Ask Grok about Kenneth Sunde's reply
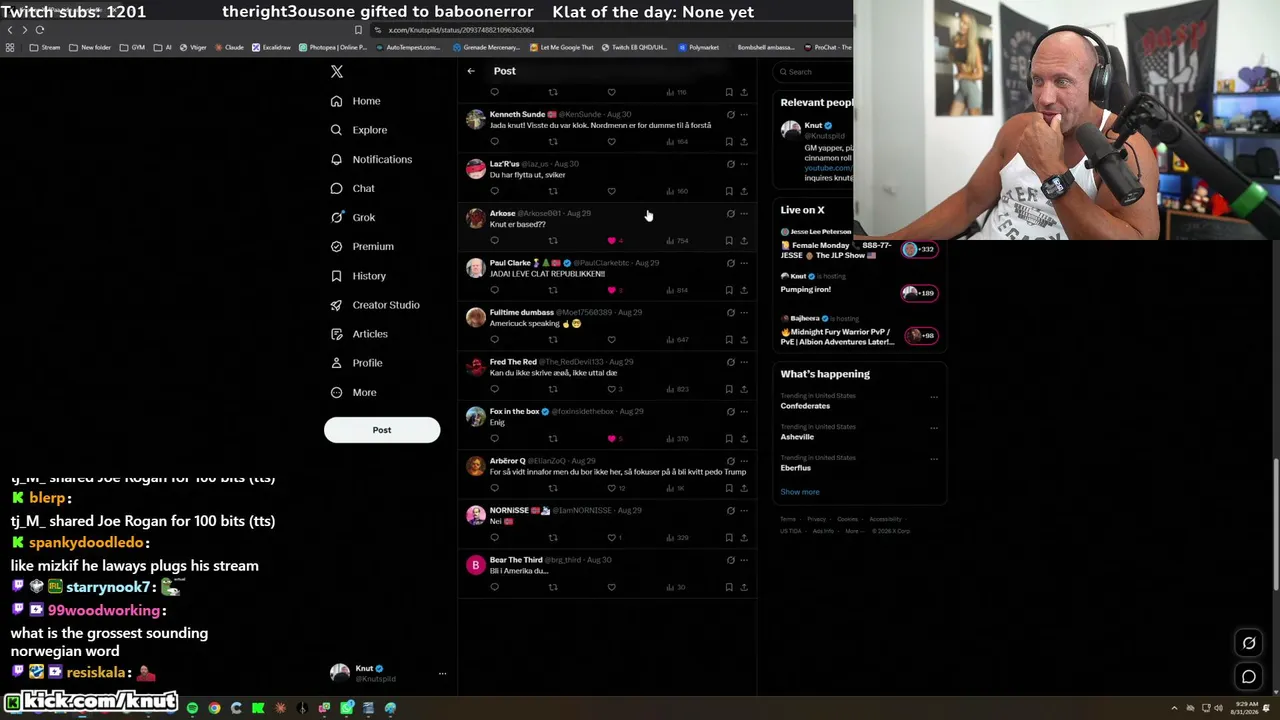Image resolution: width=1280 pixels, height=720 pixels. [730, 114]
